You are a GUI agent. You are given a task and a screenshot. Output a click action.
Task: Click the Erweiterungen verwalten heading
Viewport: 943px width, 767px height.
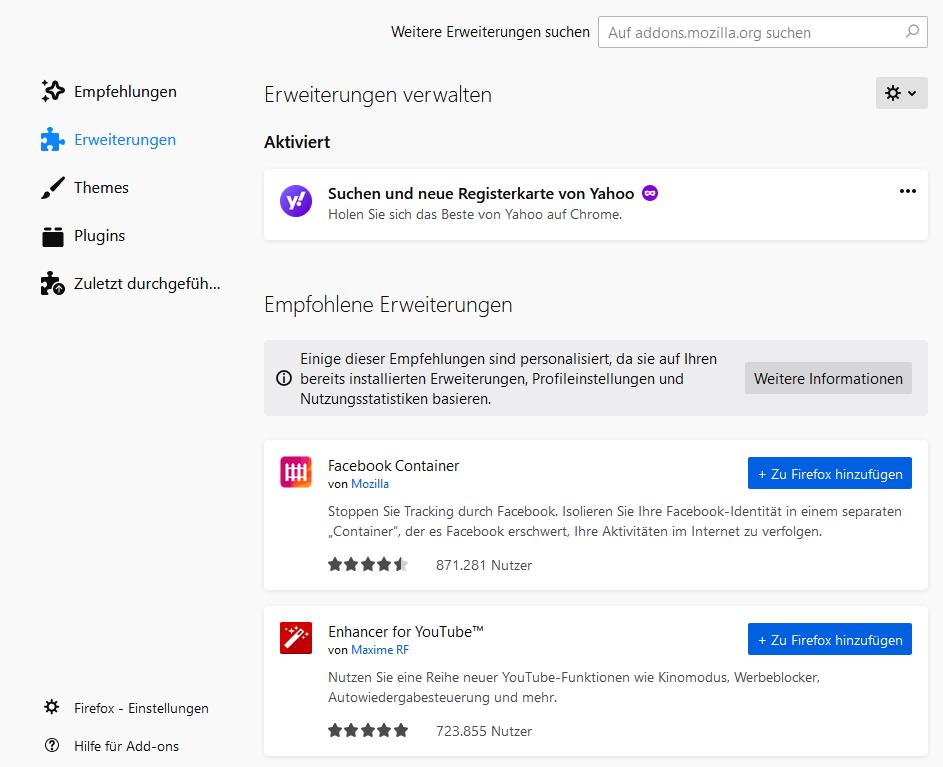coord(378,94)
